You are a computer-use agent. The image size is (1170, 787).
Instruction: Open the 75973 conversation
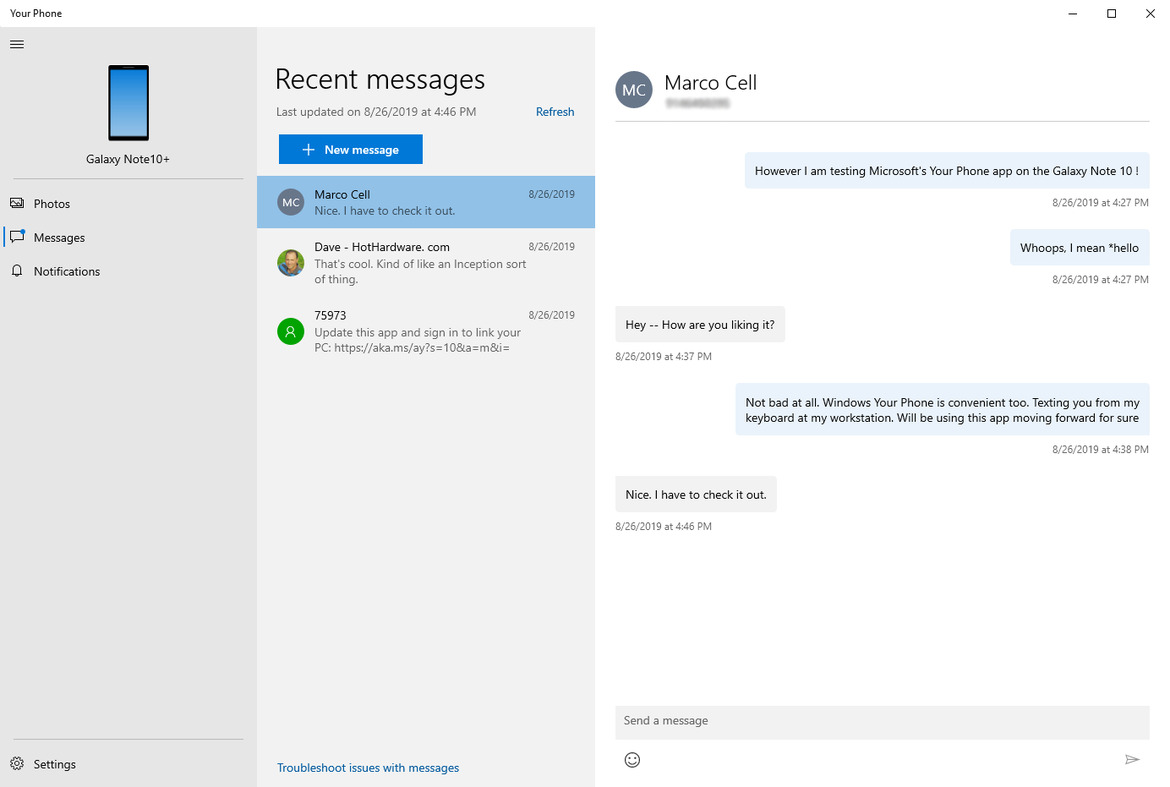[426, 331]
